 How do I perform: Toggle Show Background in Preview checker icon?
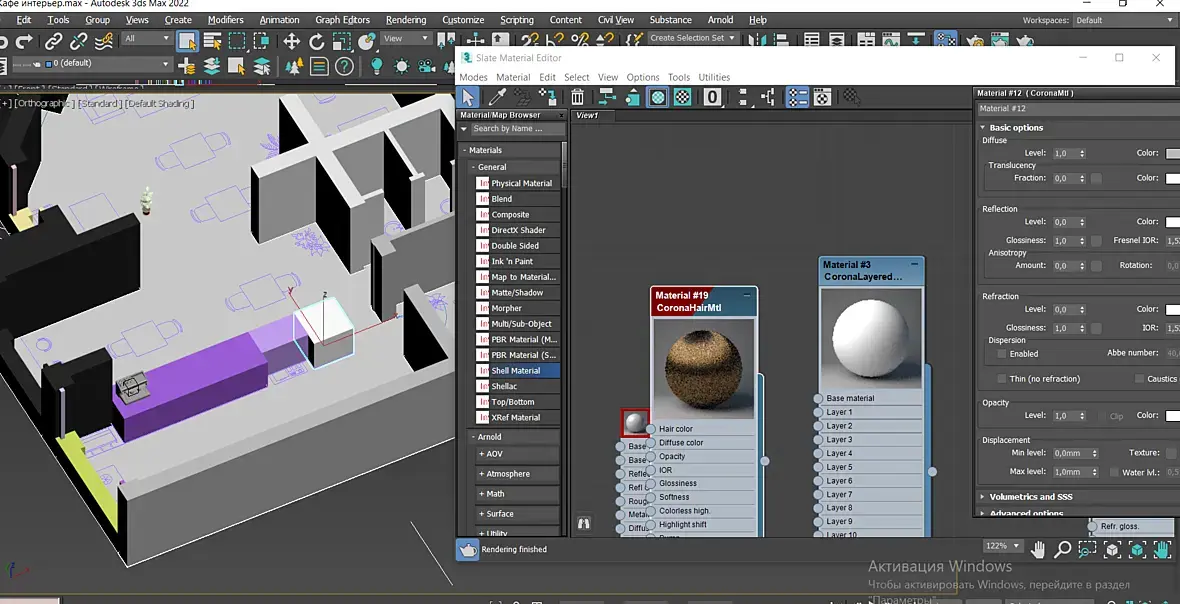pyautogui.click(x=682, y=97)
